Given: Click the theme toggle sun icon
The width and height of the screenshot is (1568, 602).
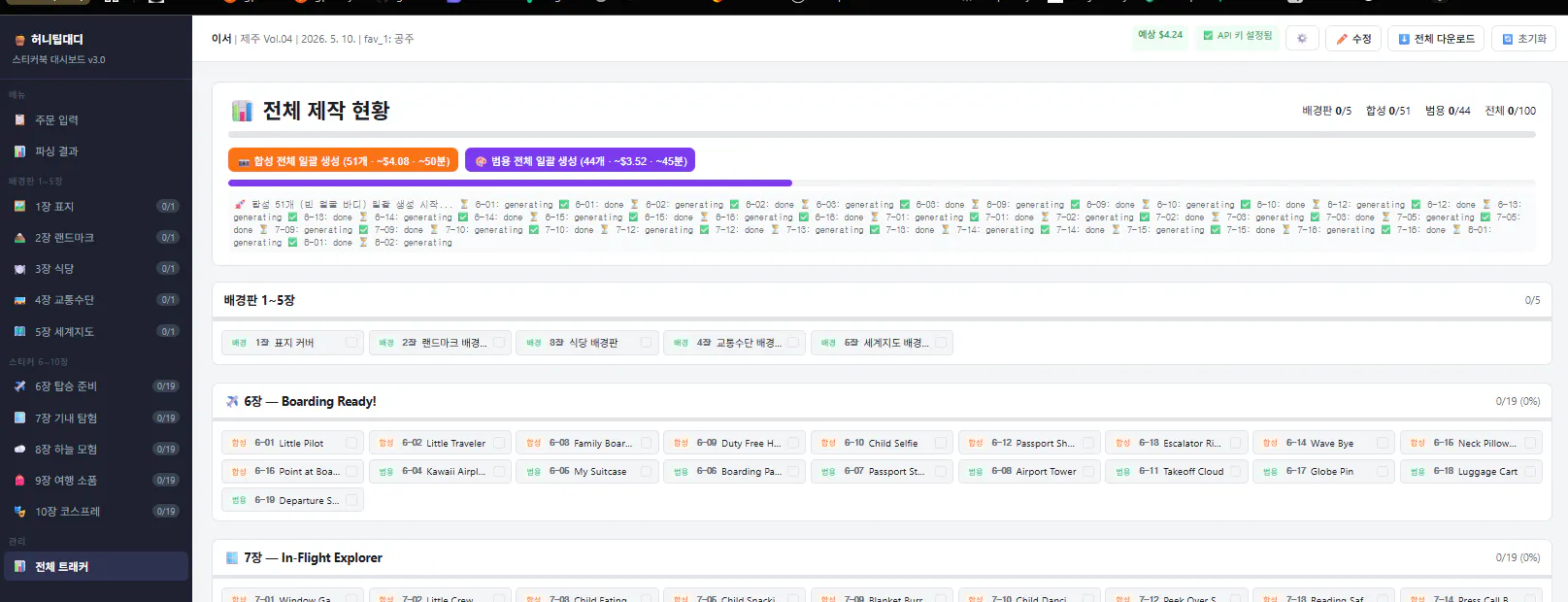Looking at the screenshot, I should 1302,39.
